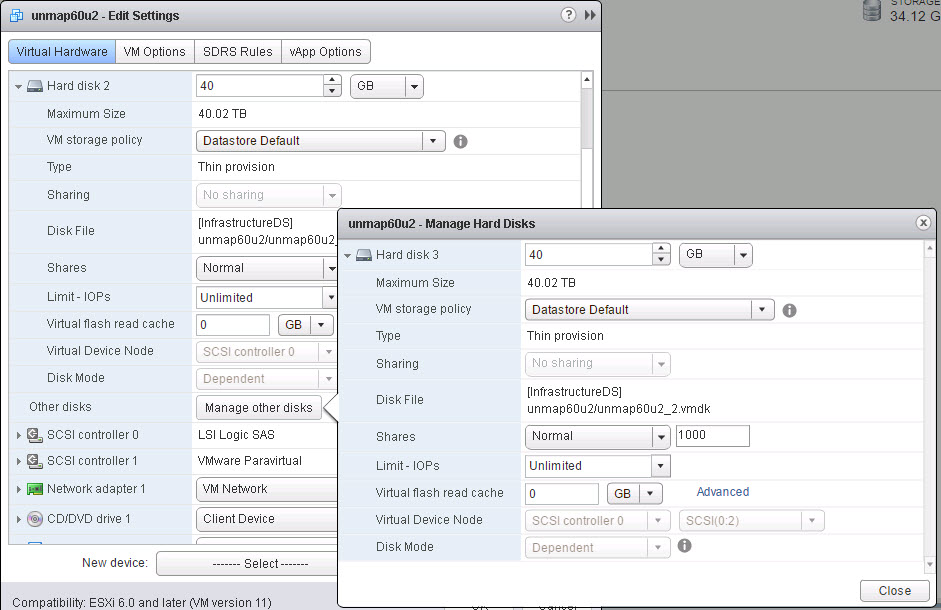Click the double-arrow expand icon in title bar
The image size is (941, 610).
(x=591, y=15)
